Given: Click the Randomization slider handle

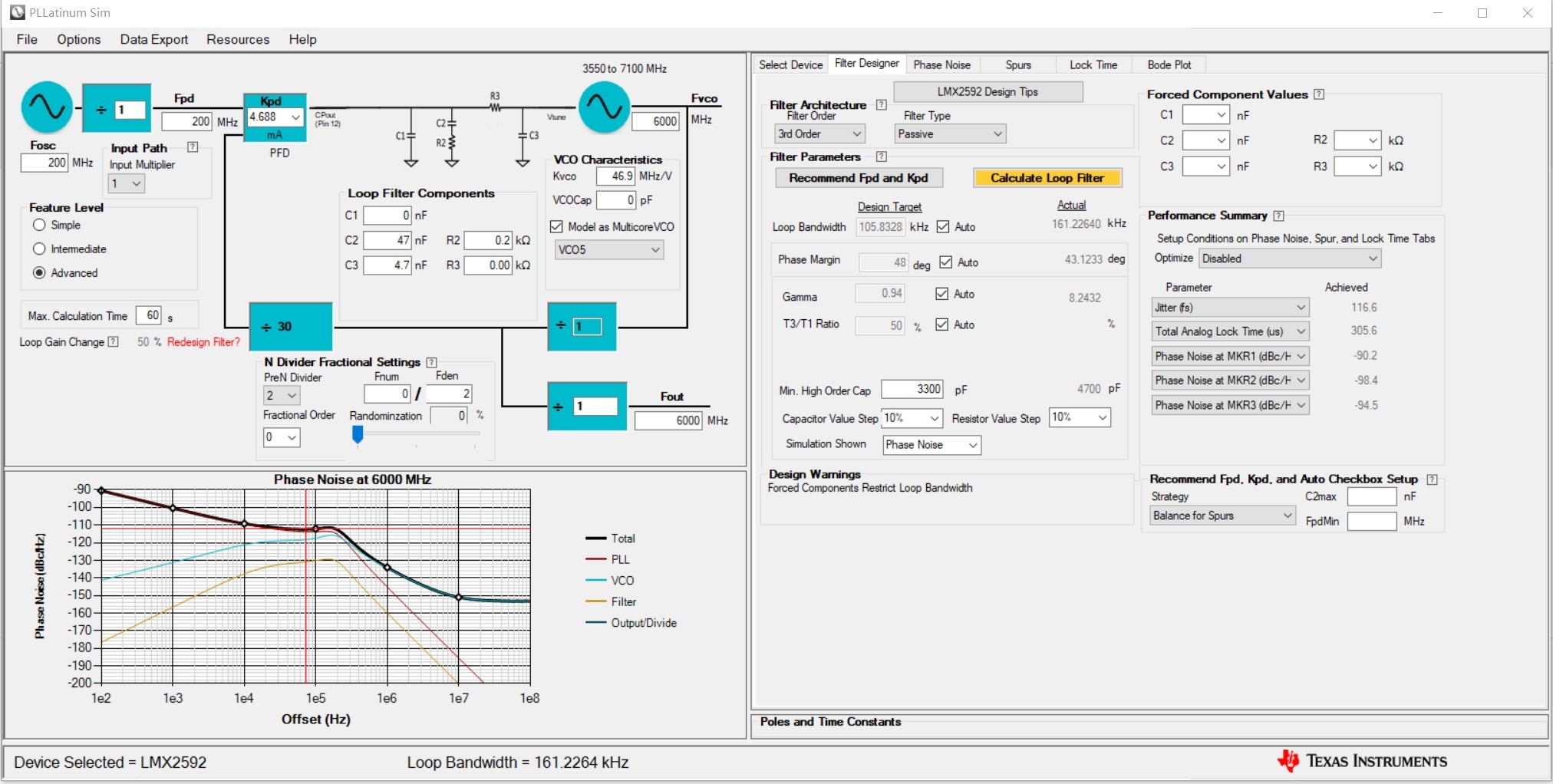Looking at the screenshot, I should (358, 435).
